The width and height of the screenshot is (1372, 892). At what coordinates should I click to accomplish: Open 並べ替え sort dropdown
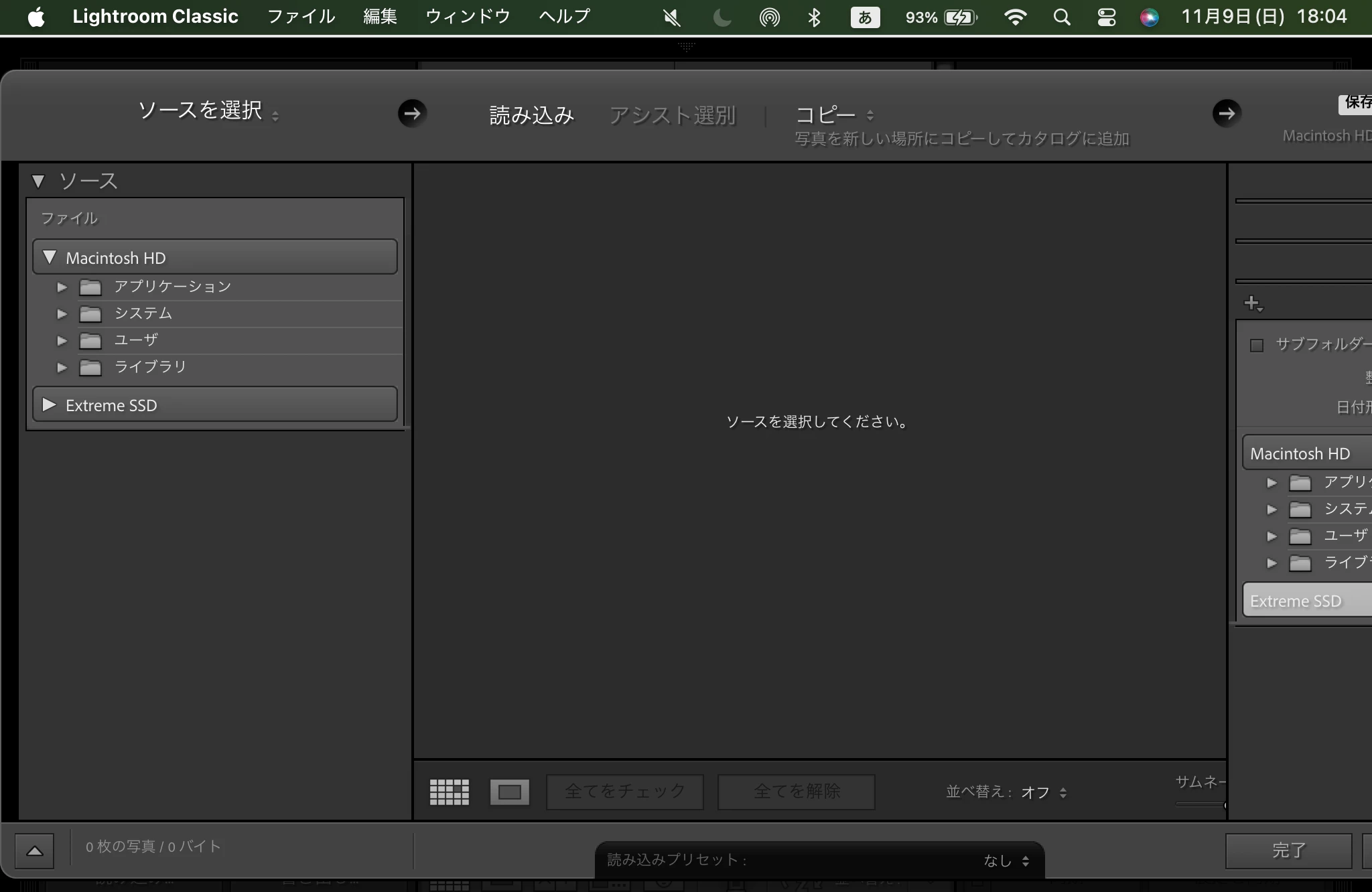tap(1043, 792)
